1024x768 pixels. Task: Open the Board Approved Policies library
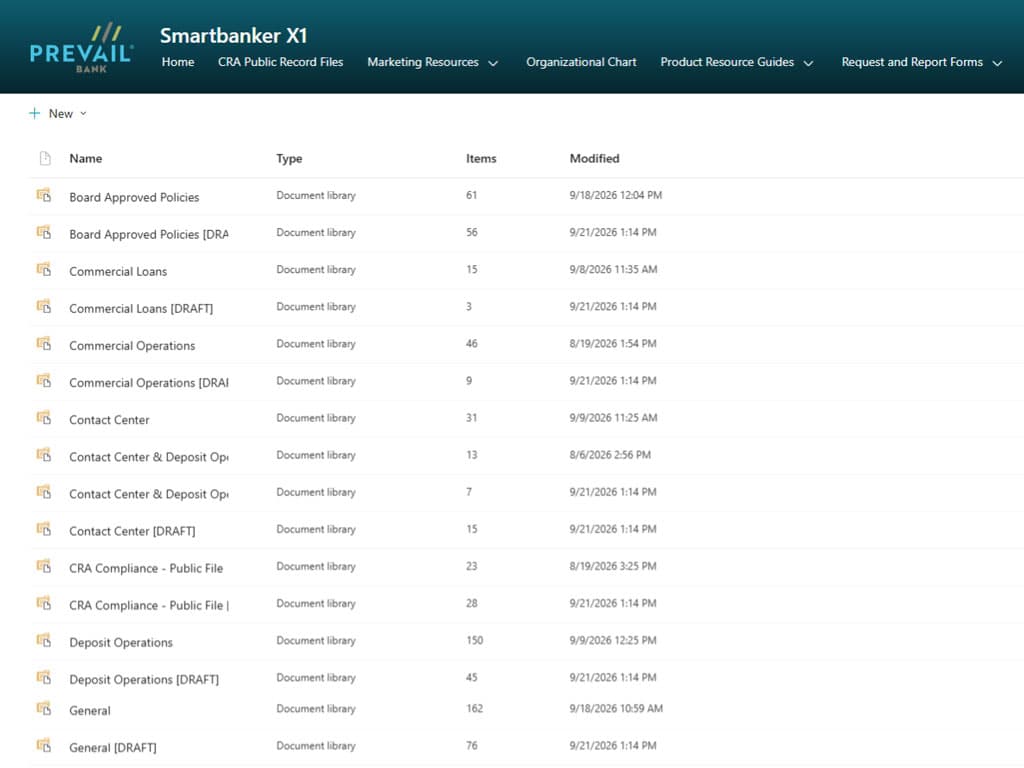[x=134, y=197]
